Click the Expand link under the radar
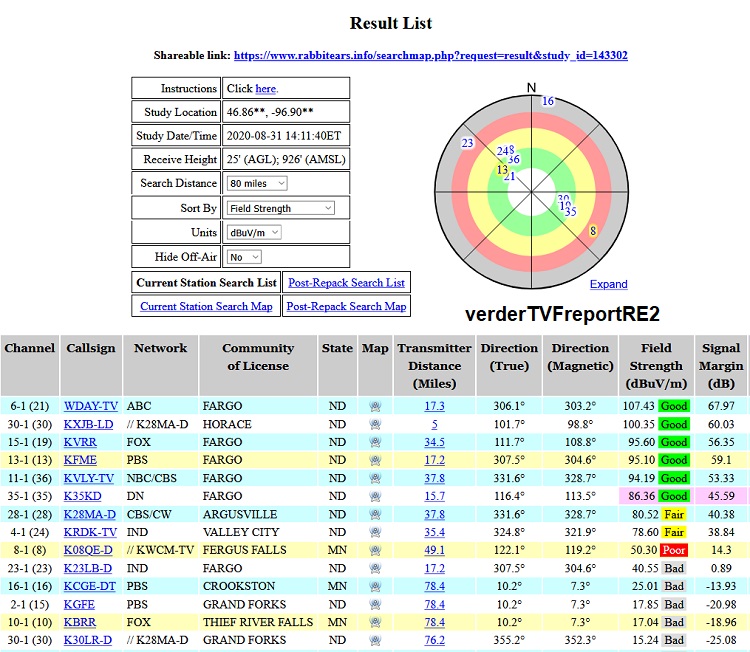 pyautogui.click(x=608, y=285)
